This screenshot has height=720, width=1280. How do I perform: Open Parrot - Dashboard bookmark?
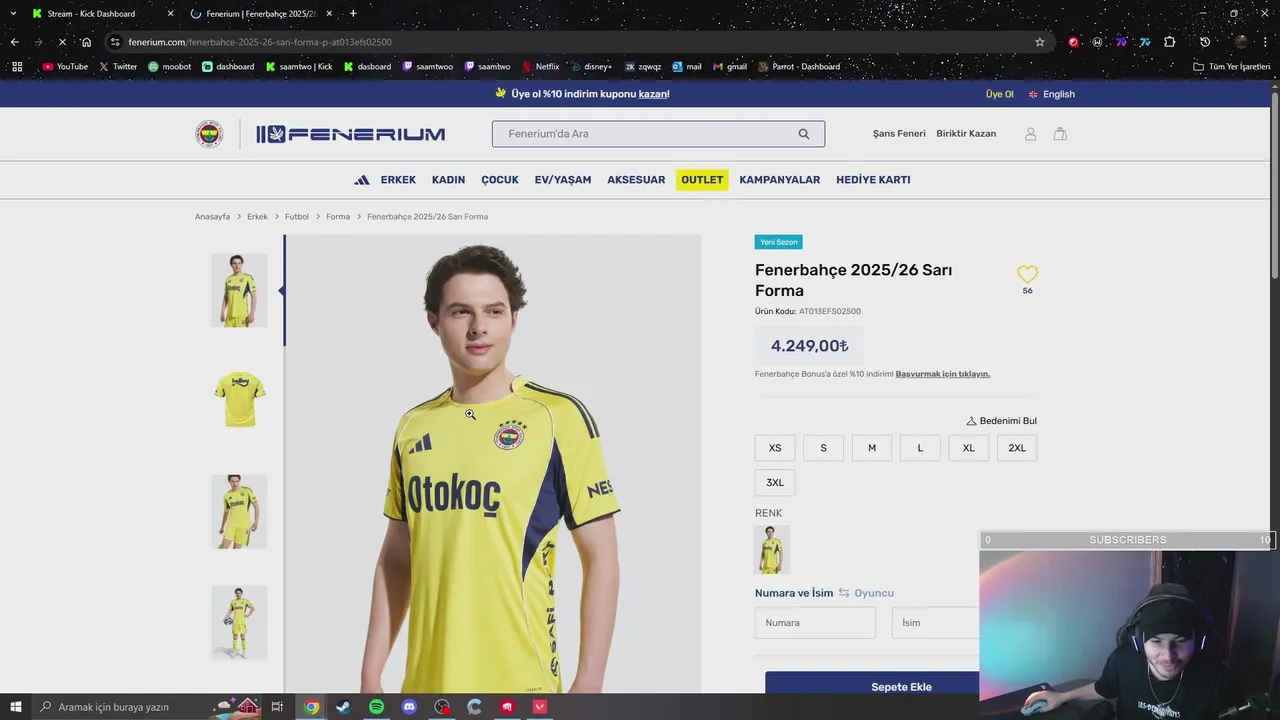[799, 67]
